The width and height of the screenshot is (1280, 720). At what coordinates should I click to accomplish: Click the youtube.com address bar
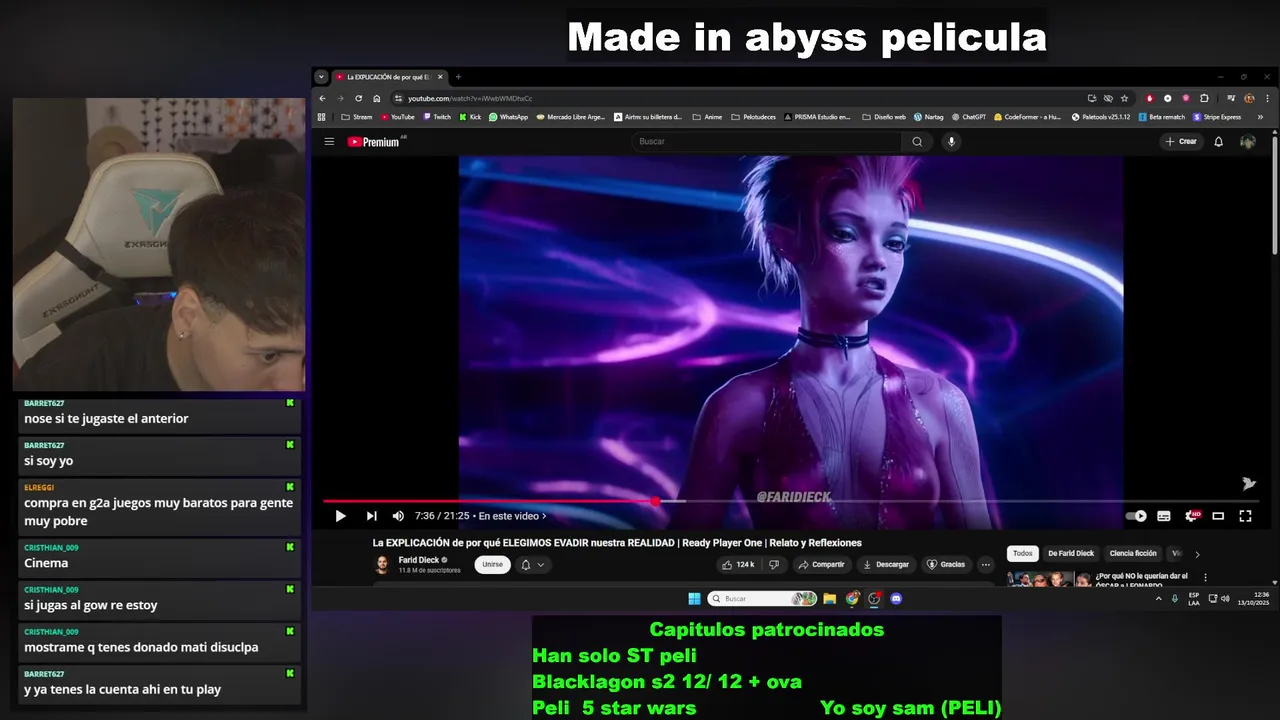735,98
